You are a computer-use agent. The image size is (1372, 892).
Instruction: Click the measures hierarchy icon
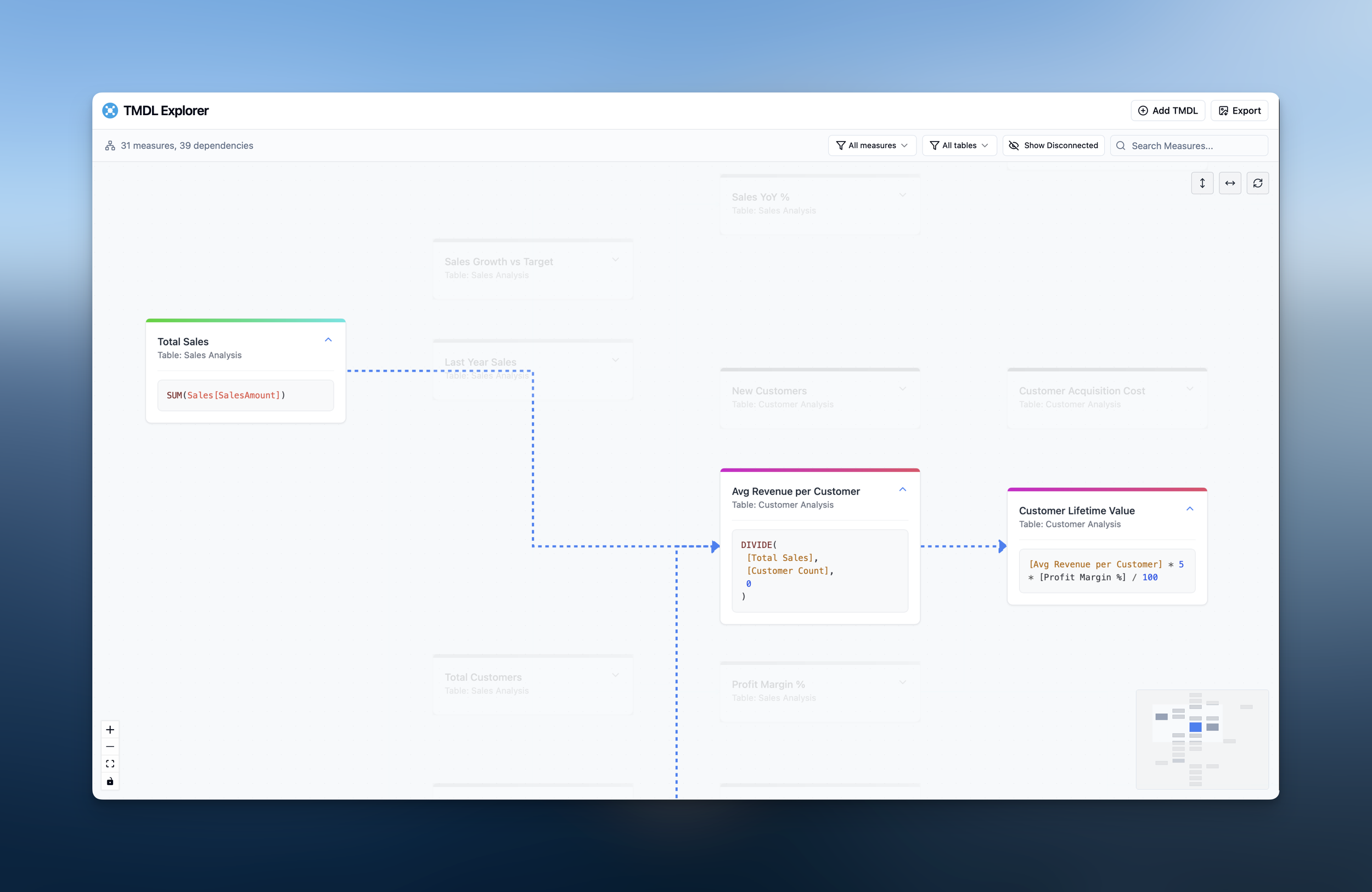click(110, 146)
